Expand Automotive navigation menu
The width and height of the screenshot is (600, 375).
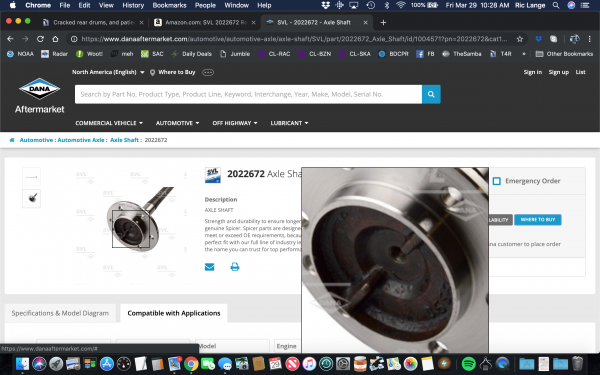point(178,123)
